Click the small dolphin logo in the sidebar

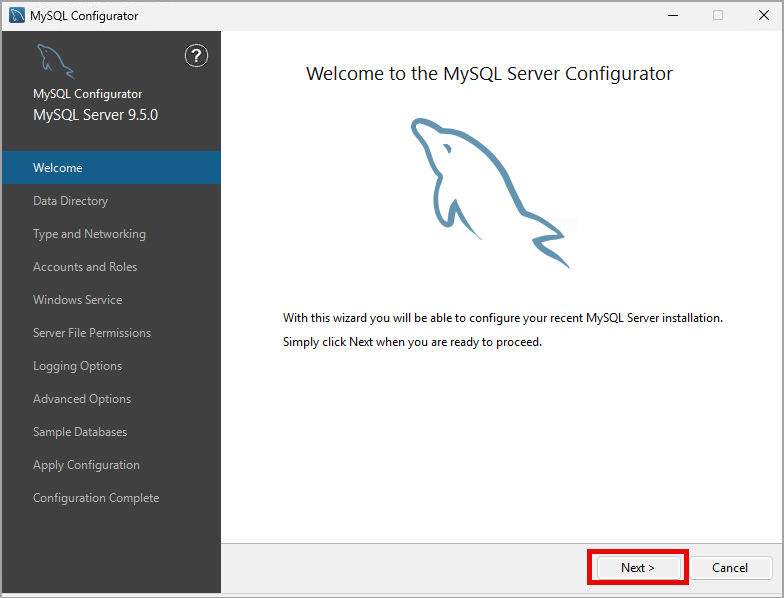55,63
